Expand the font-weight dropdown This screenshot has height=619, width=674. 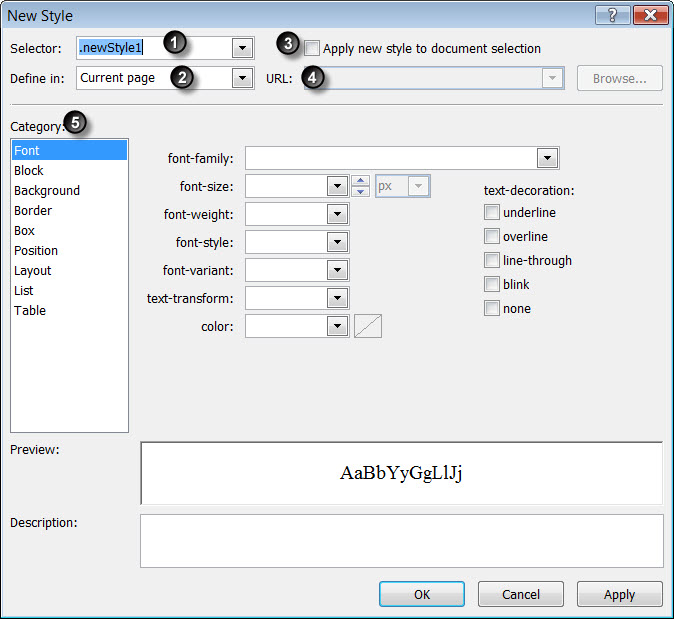click(x=337, y=214)
